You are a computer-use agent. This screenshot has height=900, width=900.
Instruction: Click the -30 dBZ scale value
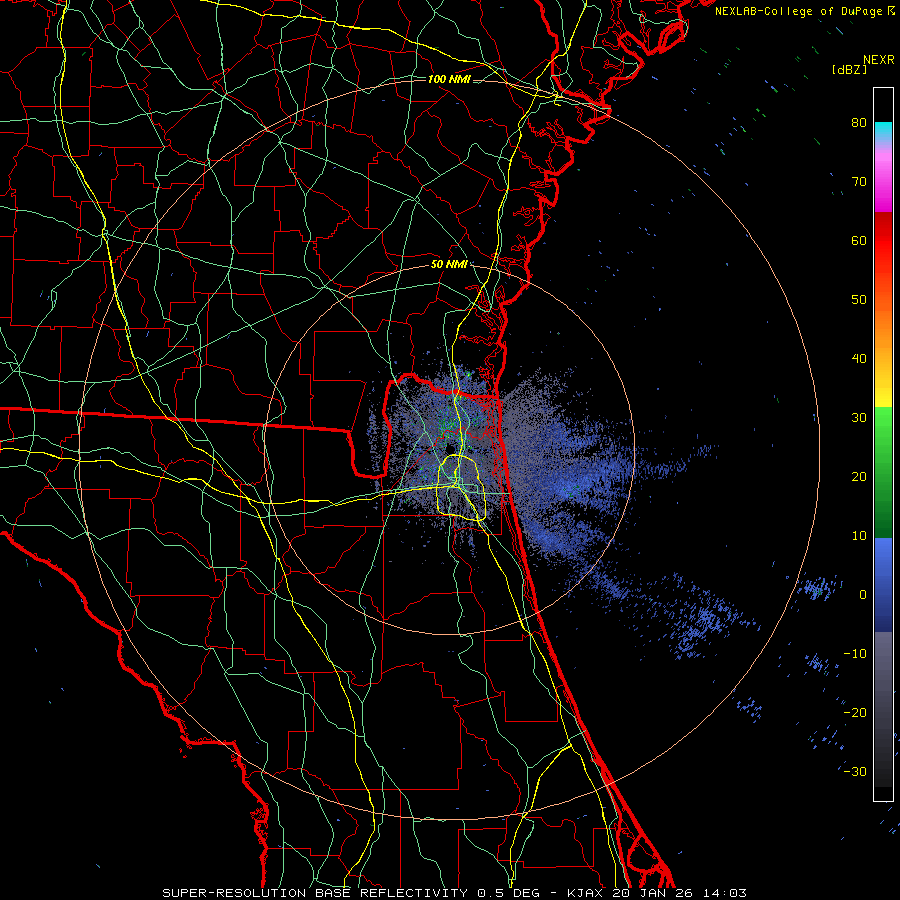point(855,771)
